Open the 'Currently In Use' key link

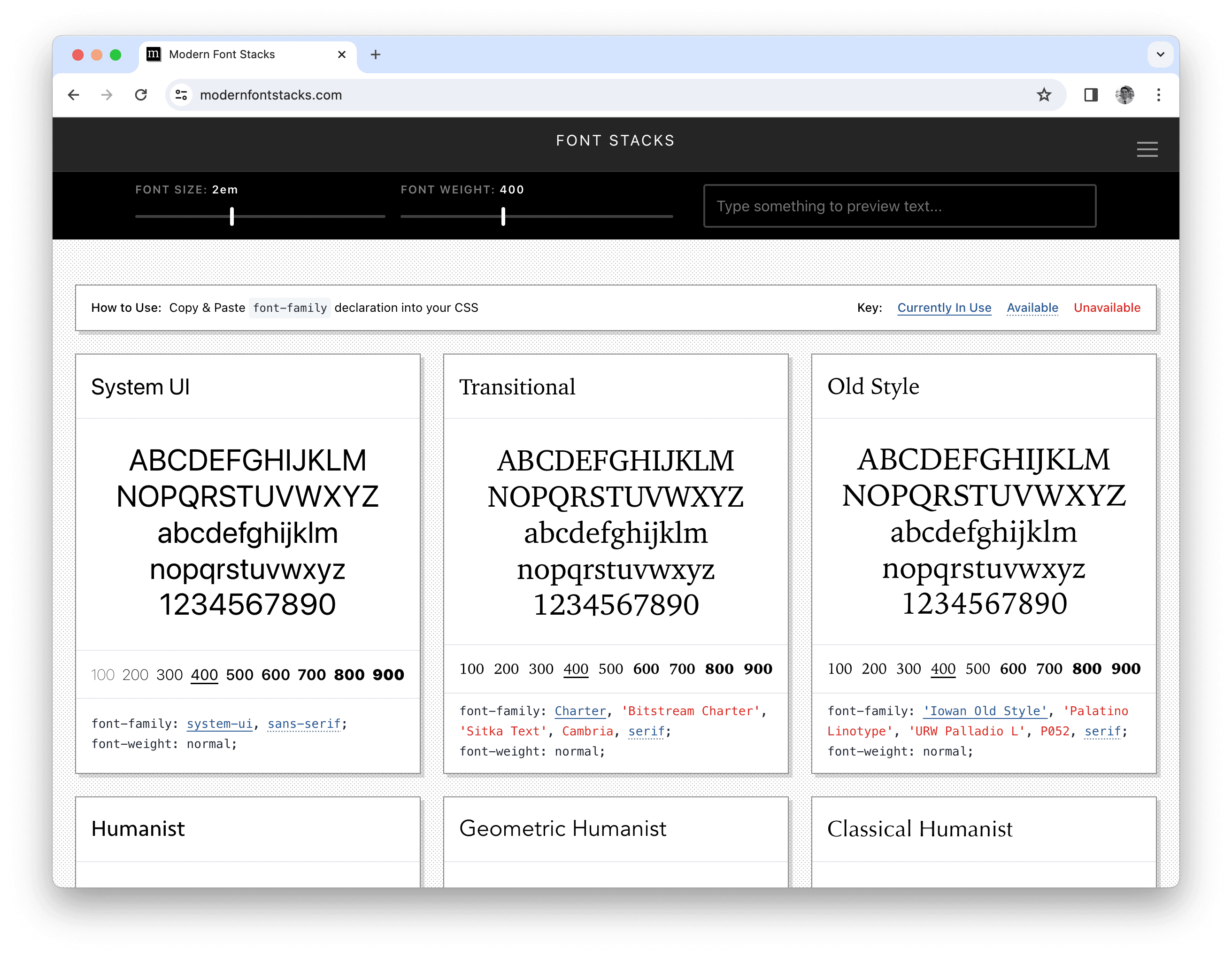click(x=944, y=308)
